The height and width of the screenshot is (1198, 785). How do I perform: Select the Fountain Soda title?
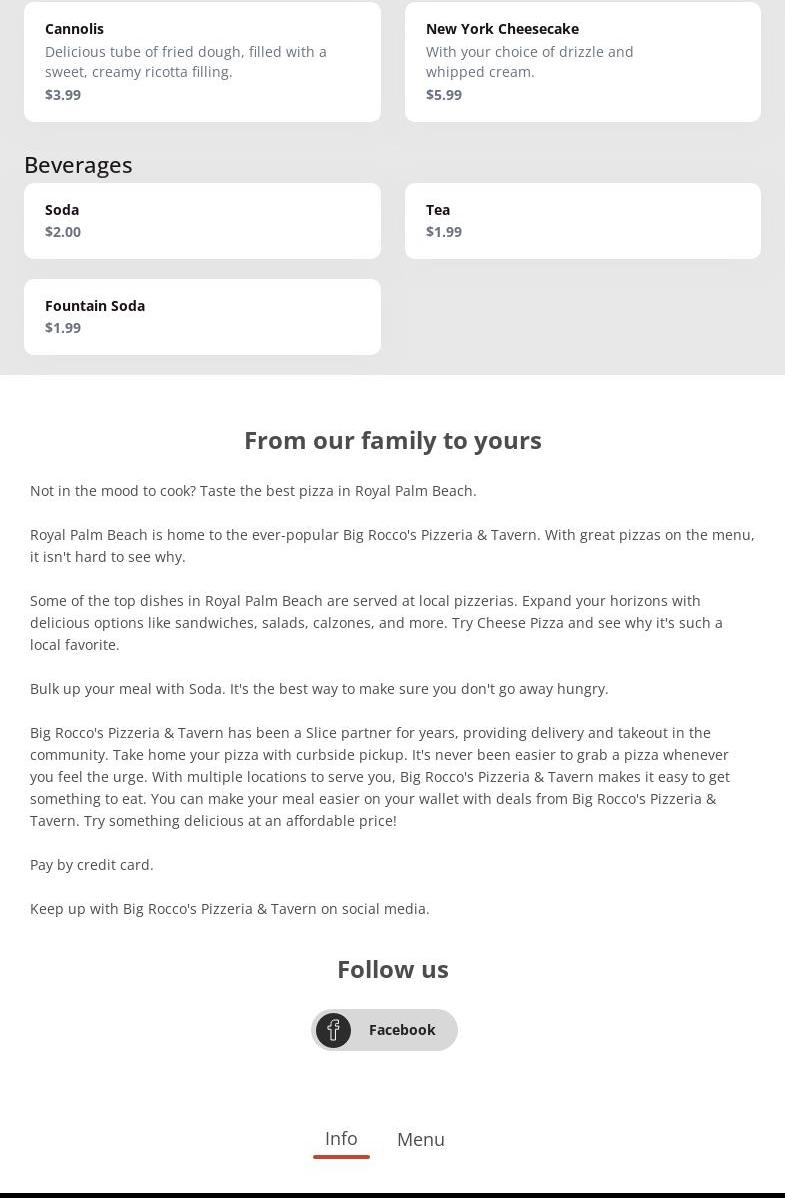tap(95, 306)
